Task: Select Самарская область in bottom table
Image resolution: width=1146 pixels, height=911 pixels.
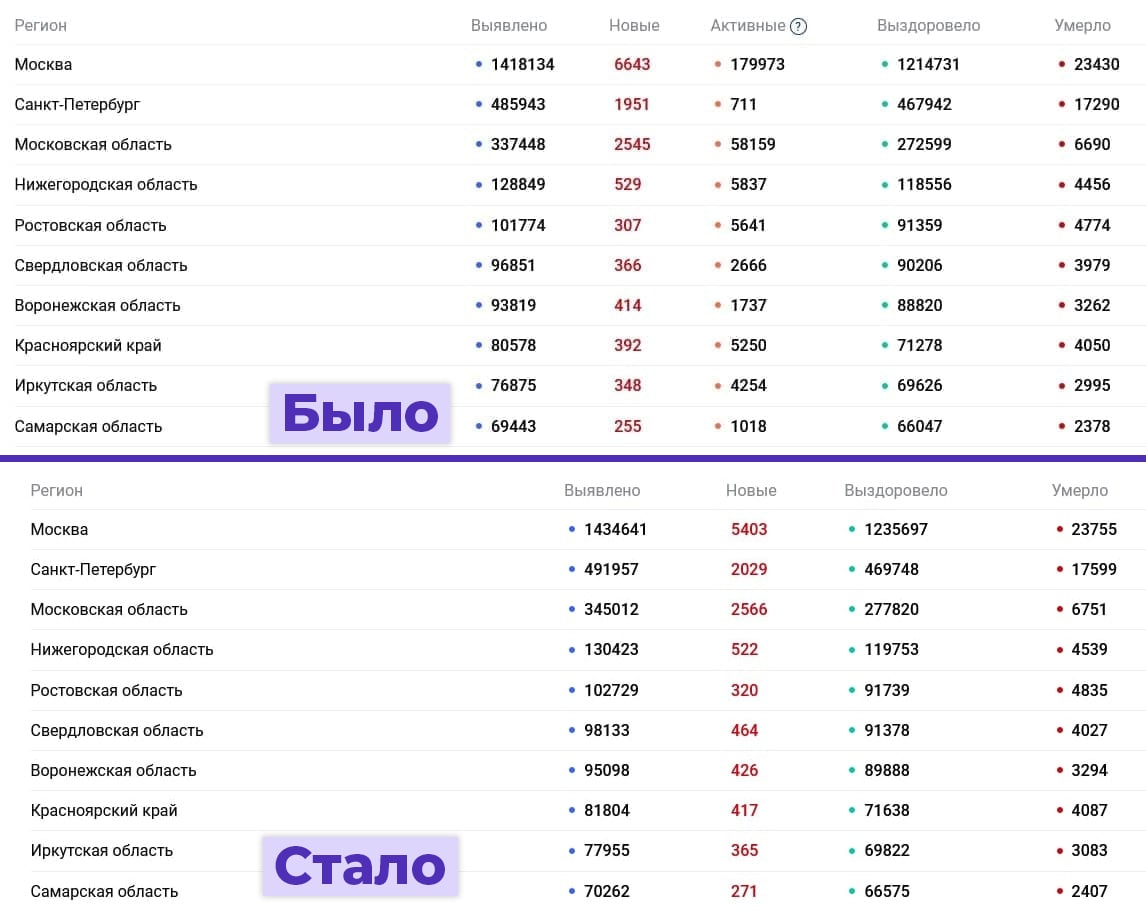Action: 104,892
